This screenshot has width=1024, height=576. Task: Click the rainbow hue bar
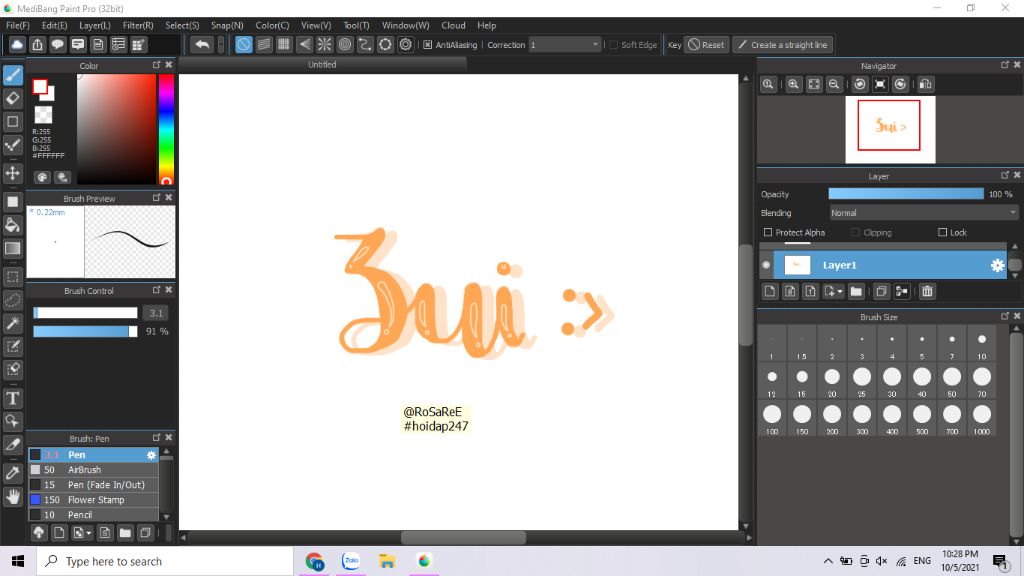tap(167, 129)
